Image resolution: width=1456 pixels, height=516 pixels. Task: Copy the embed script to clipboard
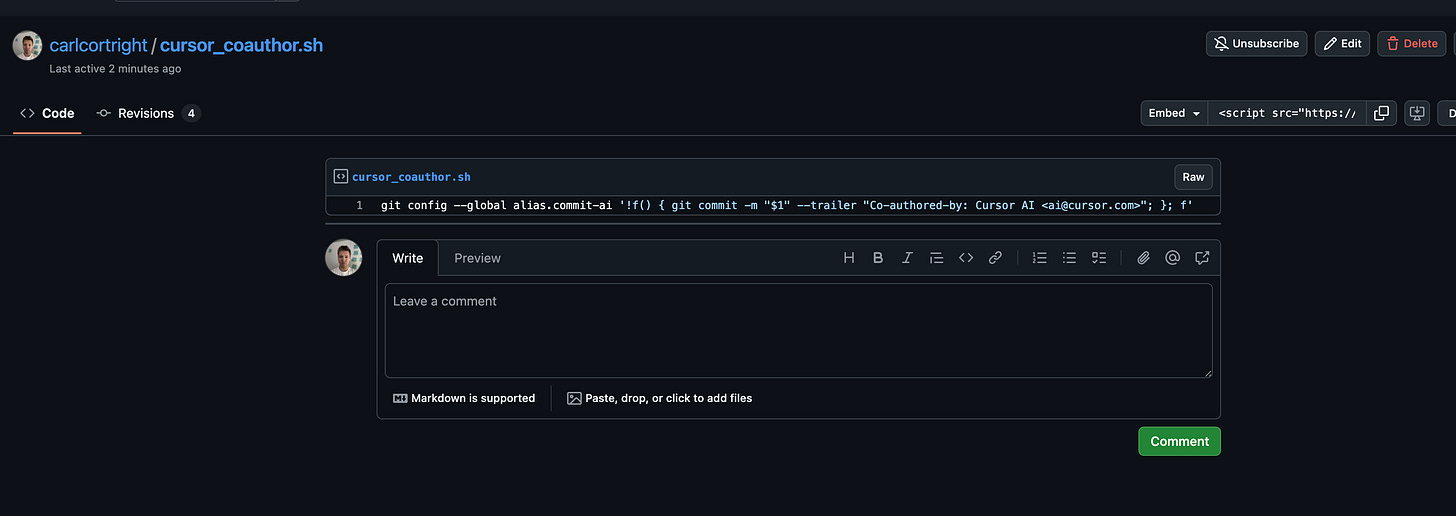(1381, 113)
